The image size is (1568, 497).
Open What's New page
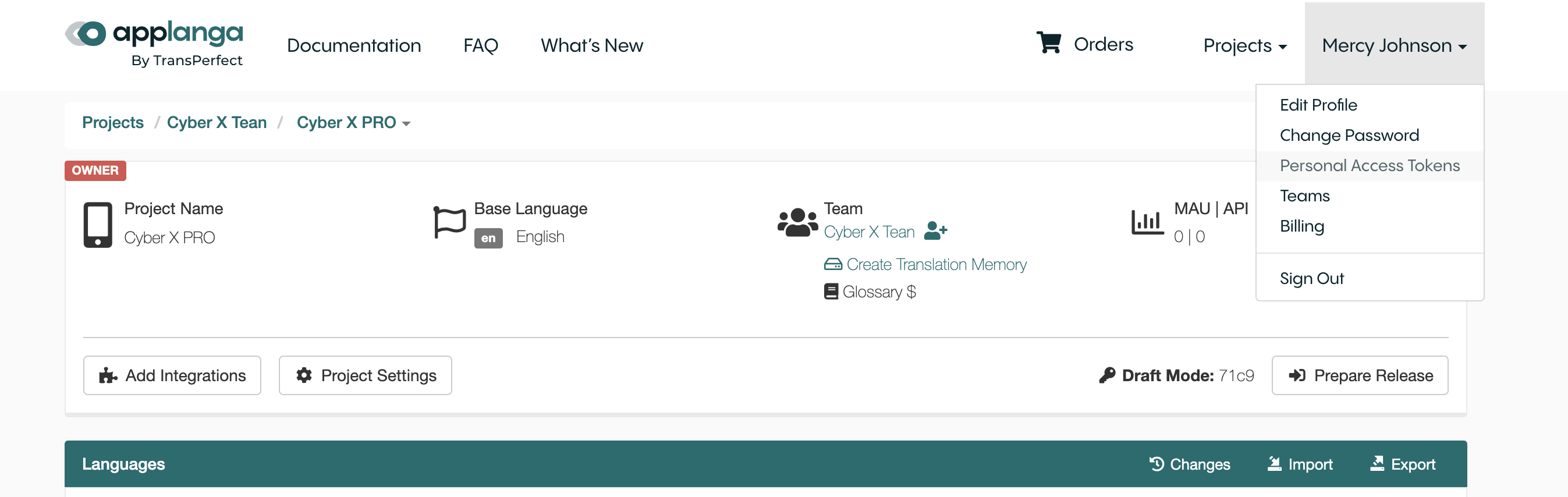(x=592, y=45)
